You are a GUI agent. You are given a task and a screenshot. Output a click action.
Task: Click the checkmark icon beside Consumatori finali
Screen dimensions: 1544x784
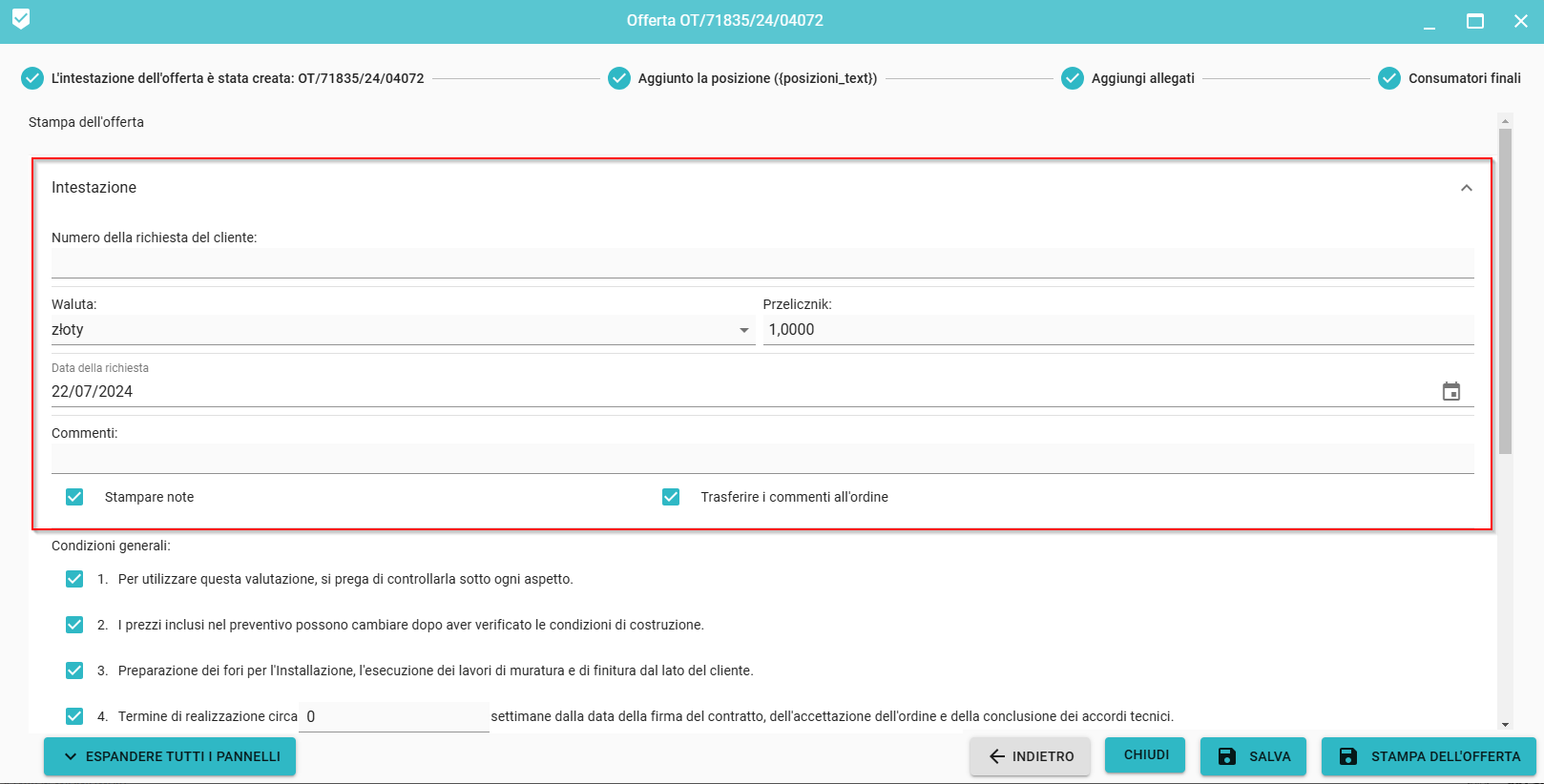(x=1388, y=78)
